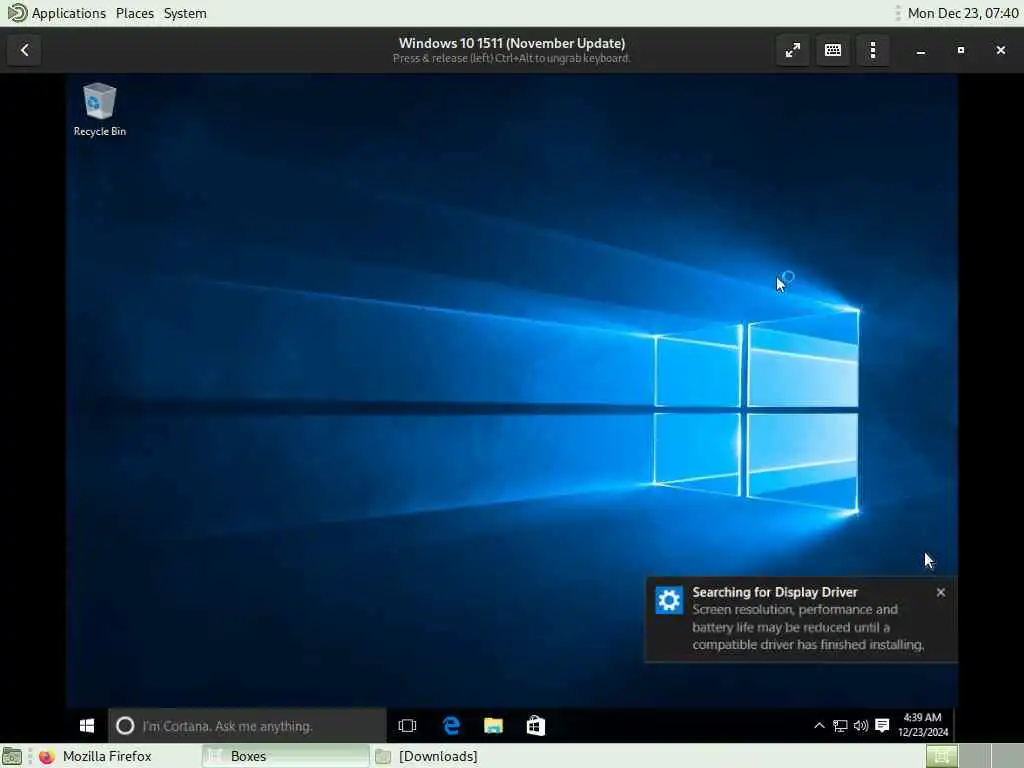Minimize the Boxes window
This screenshot has height=768, width=1024.
tap(921, 50)
